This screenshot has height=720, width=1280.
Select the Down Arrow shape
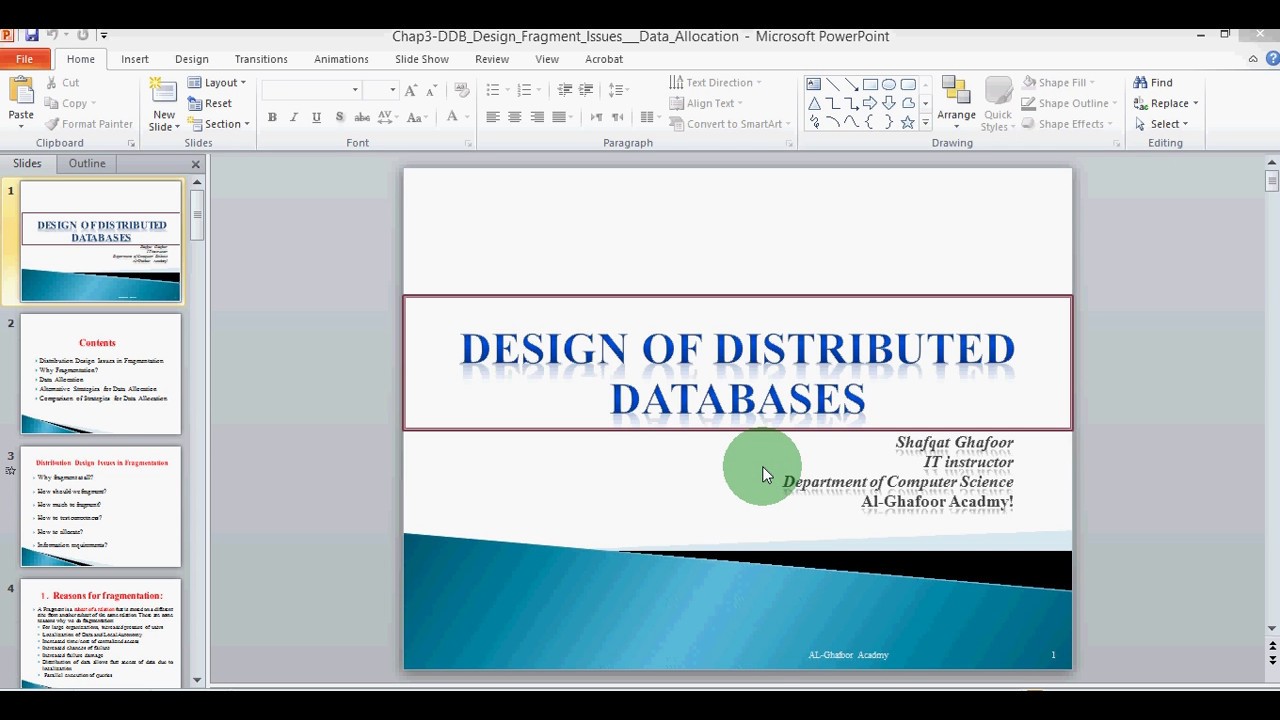[x=889, y=103]
